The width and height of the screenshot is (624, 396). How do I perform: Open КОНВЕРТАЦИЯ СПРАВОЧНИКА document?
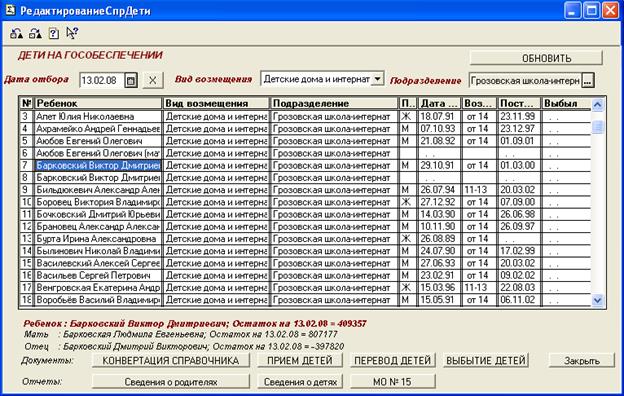171,361
